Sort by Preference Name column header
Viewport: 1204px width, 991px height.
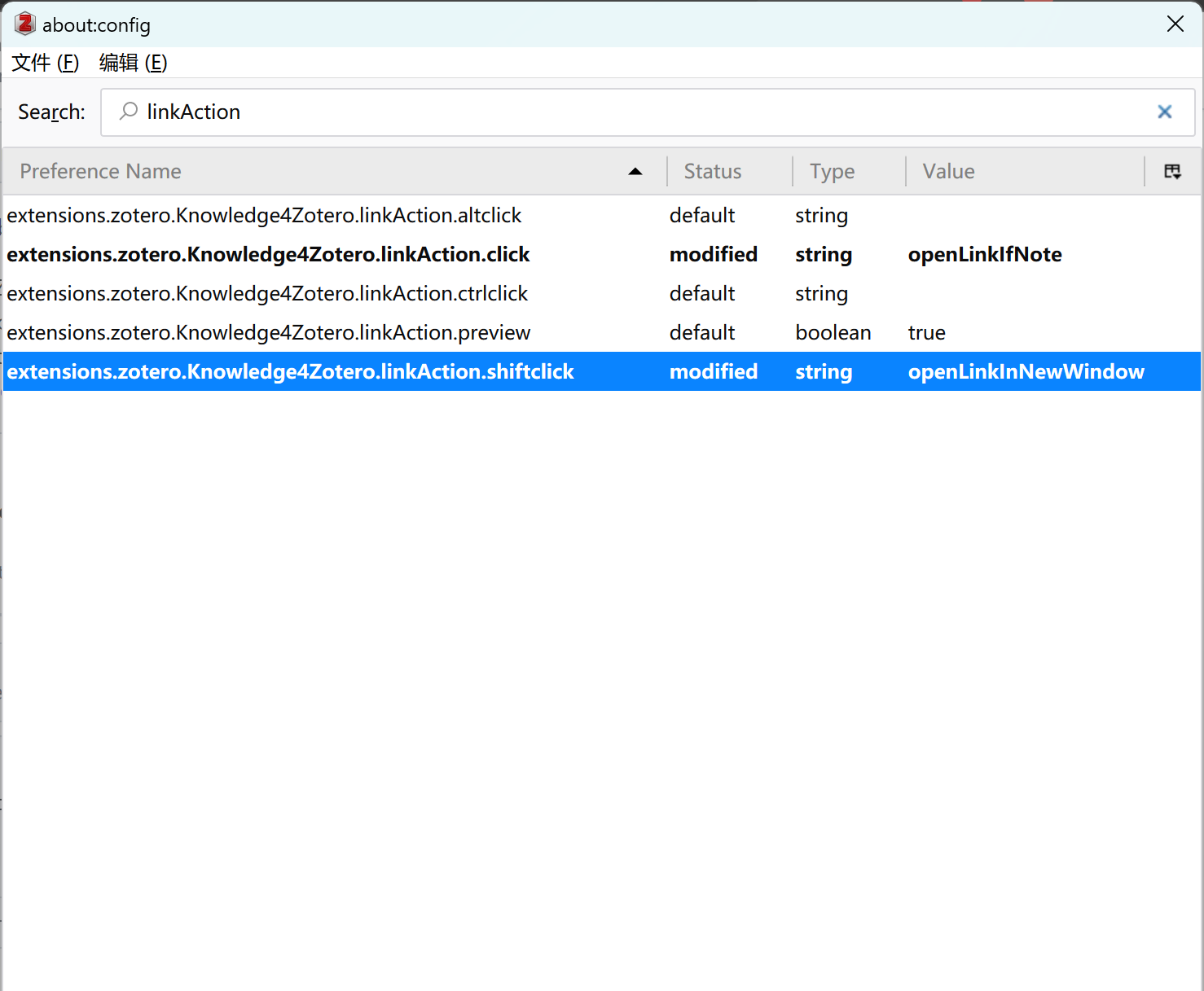pos(101,172)
